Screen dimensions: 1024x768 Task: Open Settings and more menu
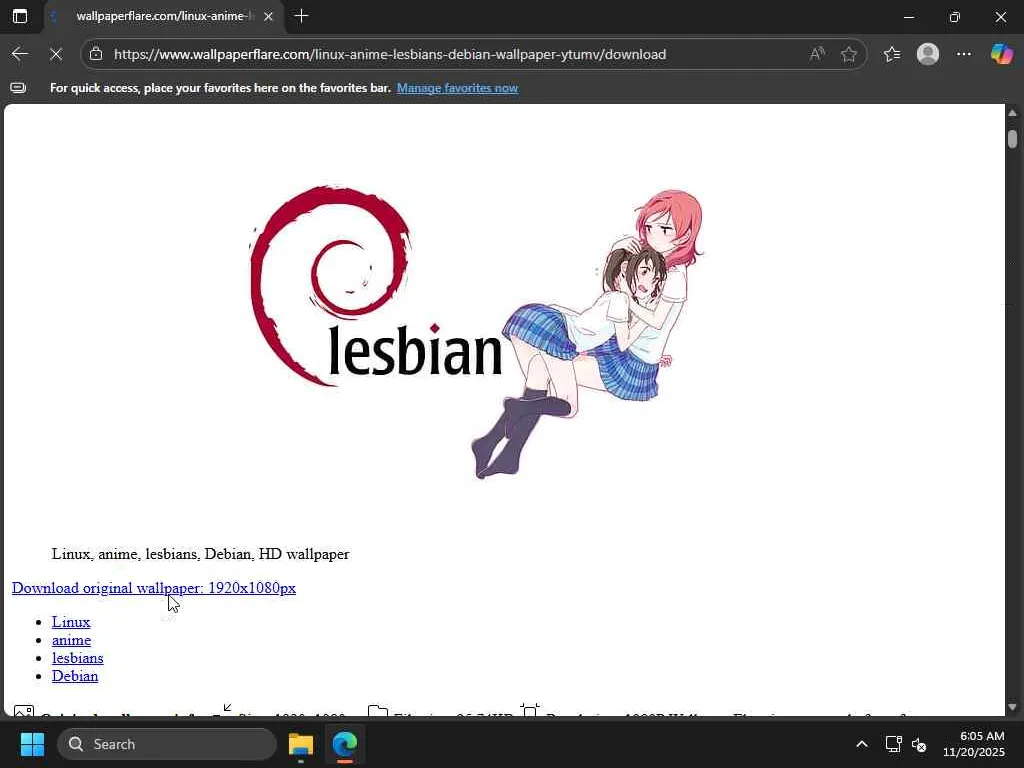(964, 54)
